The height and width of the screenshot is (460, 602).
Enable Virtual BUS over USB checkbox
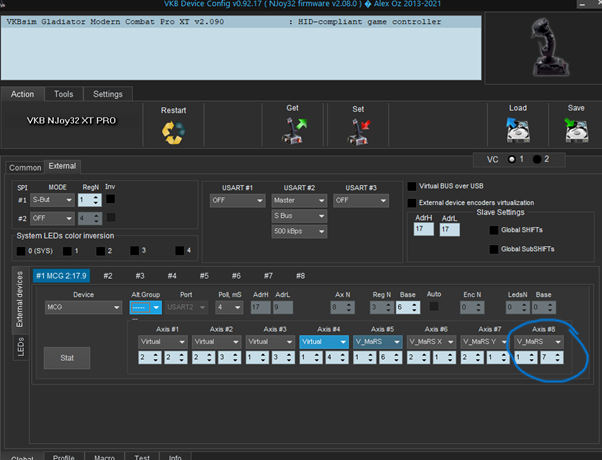click(412, 186)
